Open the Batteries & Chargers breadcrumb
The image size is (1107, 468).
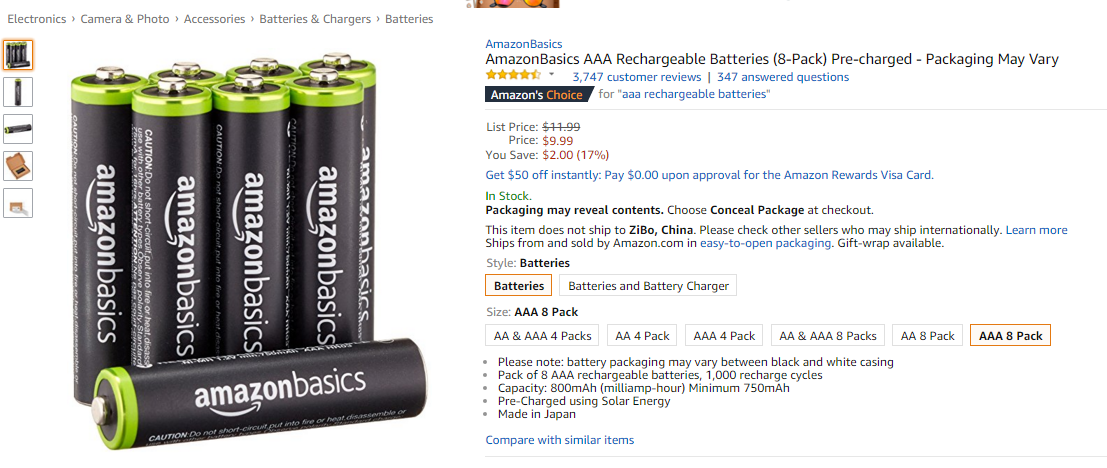(315, 19)
